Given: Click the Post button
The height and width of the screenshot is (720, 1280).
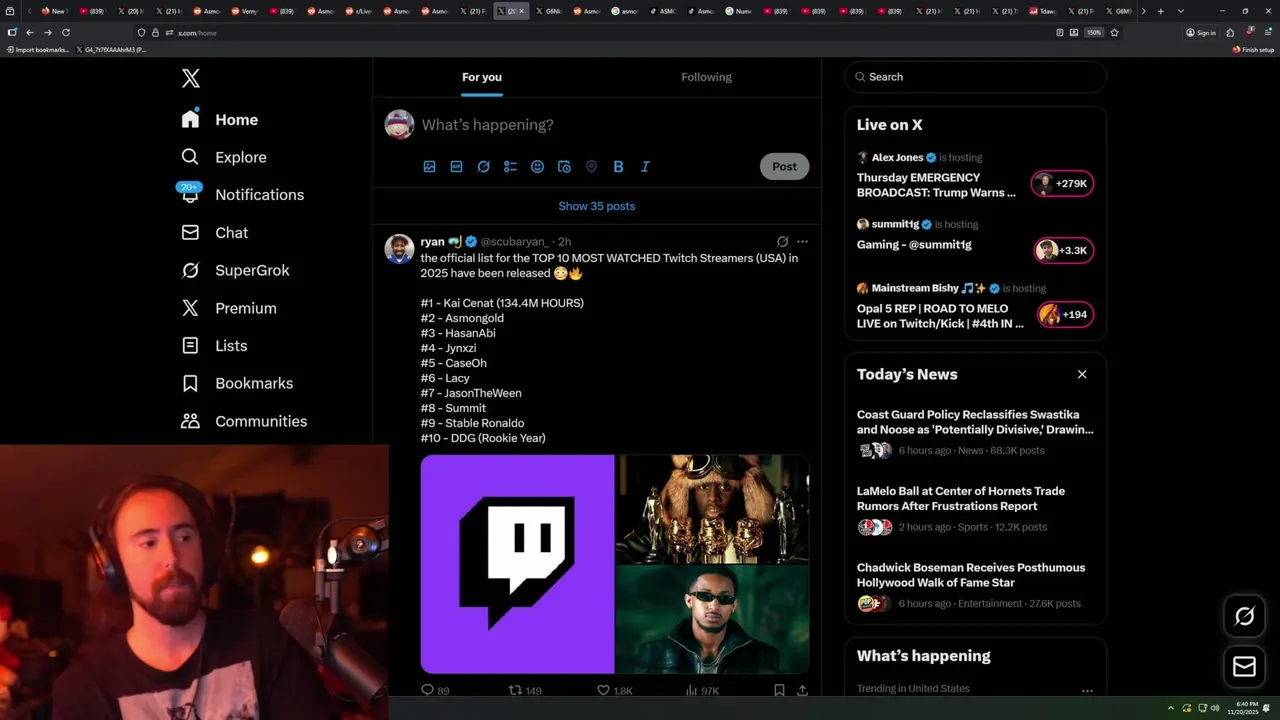Looking at the screenshot, I should tap(784, 167).
